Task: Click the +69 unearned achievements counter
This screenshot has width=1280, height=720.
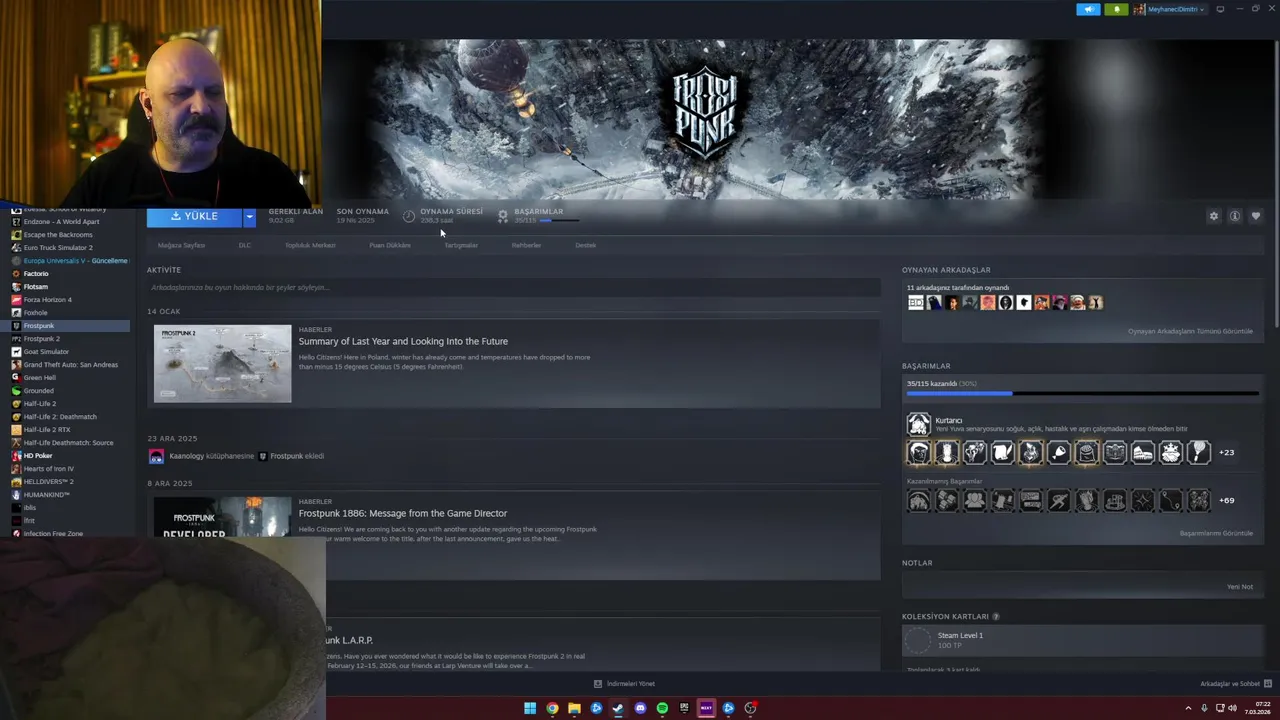Action: click(x=1226, y=500)
